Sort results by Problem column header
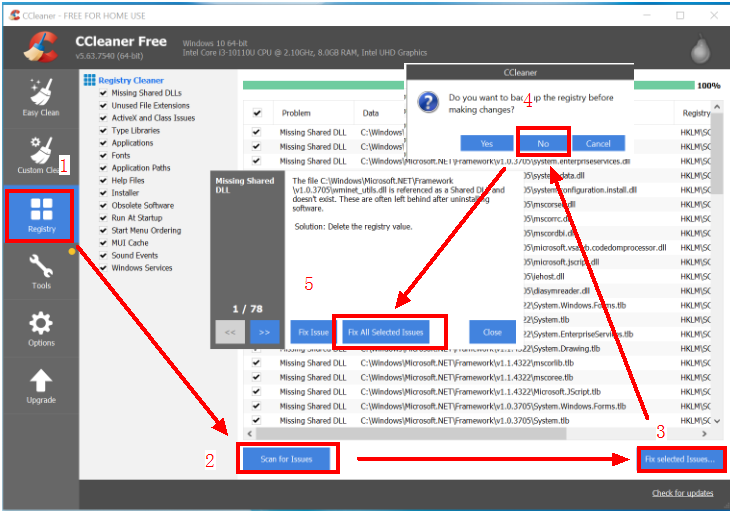 click(296, 113)
